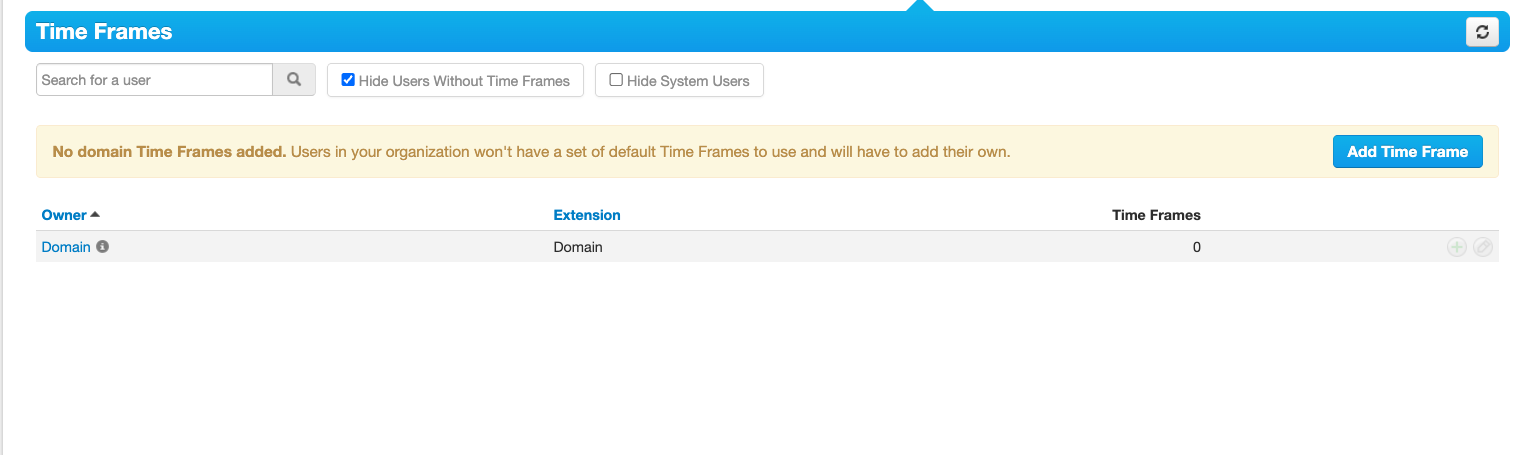Viewport: 1527px width, 455px height.
Task: Click the No domain Time Frames warning banner
Action: click(x=767, y=152)
